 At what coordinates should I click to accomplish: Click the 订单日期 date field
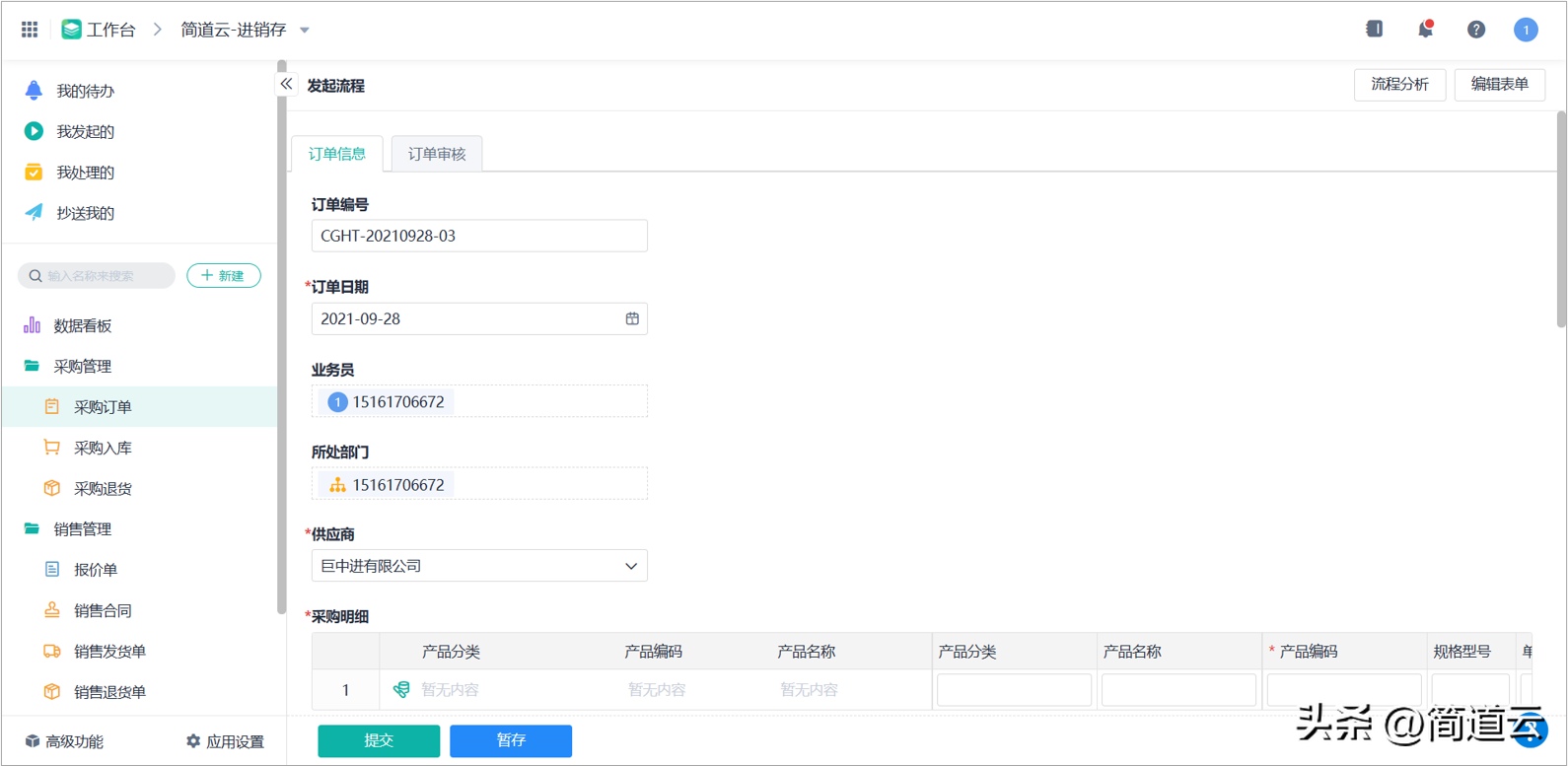[x=479, y=318]
